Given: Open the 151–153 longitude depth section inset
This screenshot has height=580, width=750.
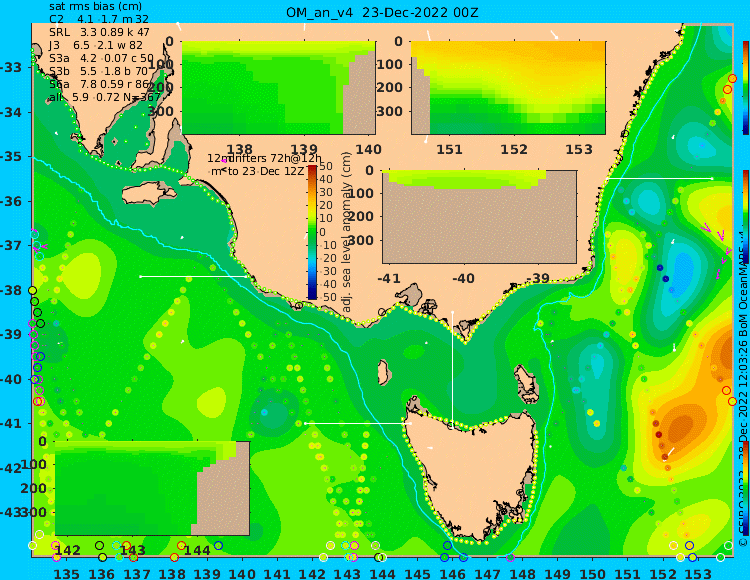Looking at the screenshot, I should pyautogui.click(x=508, y=88).
